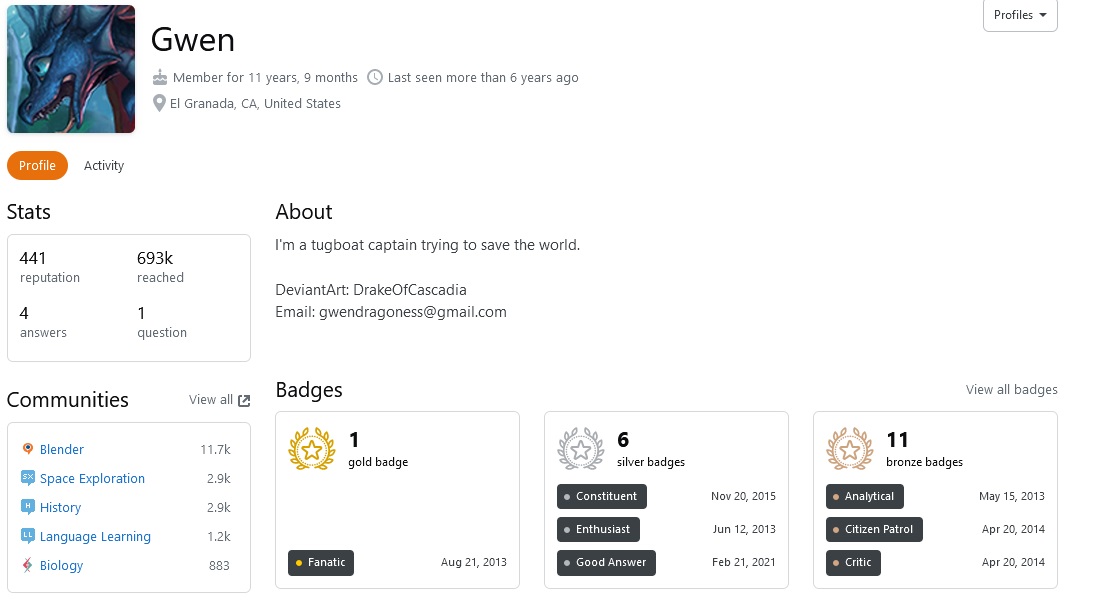
Task: Click the 693k reached stat
Action: [x=160, y=267]
